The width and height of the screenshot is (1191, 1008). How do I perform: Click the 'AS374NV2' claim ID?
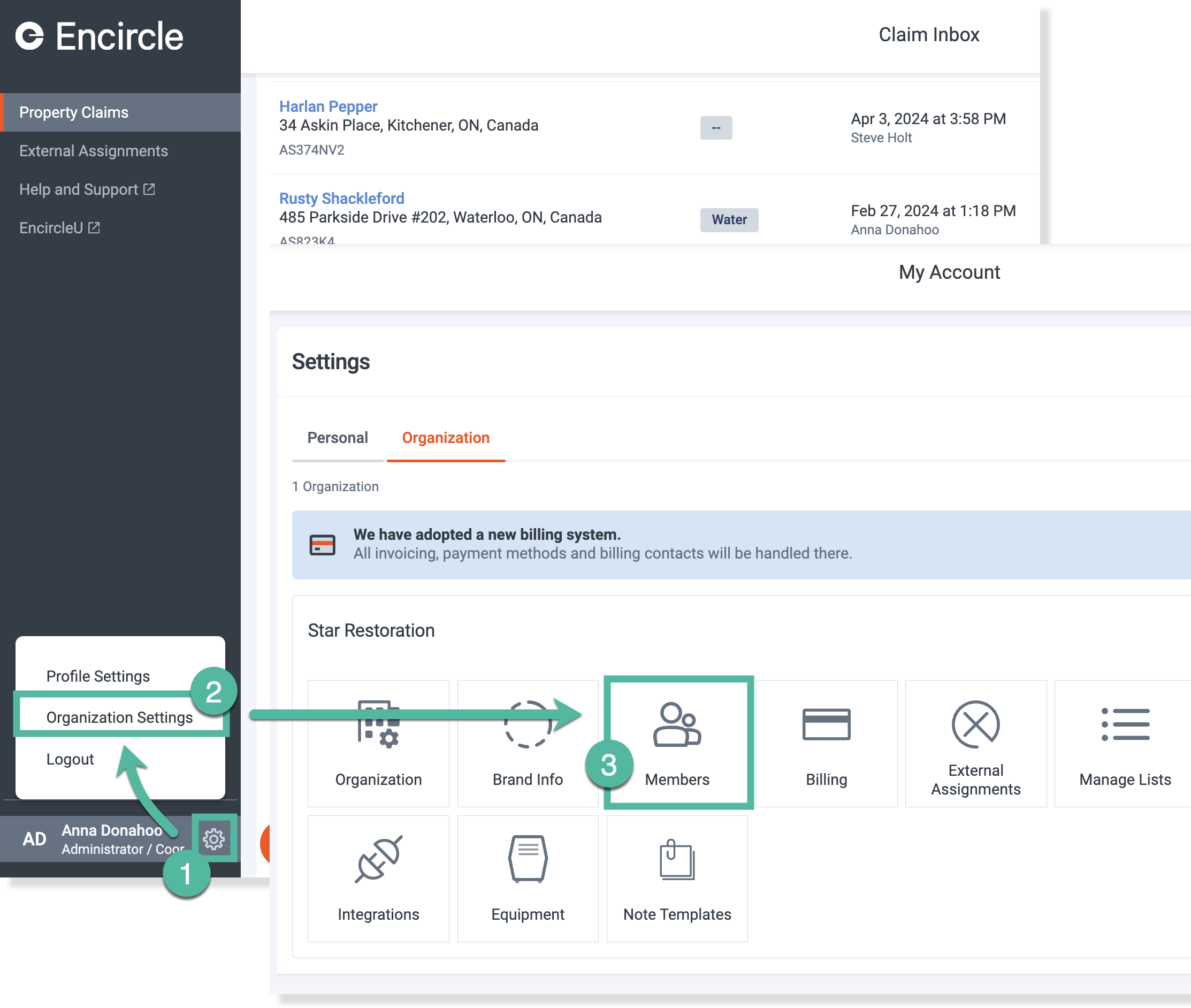pos(311,150)
